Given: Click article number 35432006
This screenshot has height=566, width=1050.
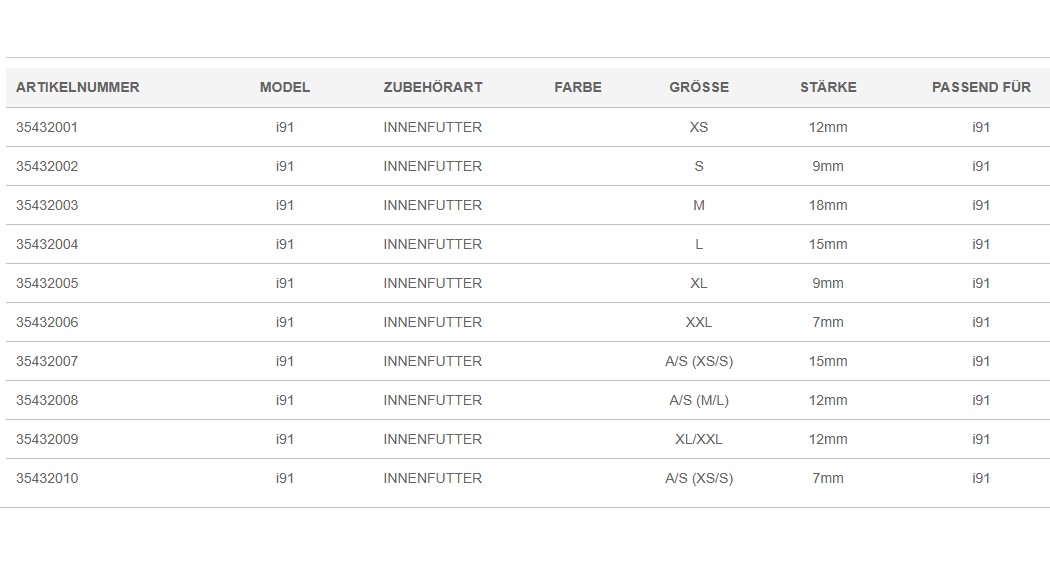Looking at the screenshot, I should coord(47,322).
